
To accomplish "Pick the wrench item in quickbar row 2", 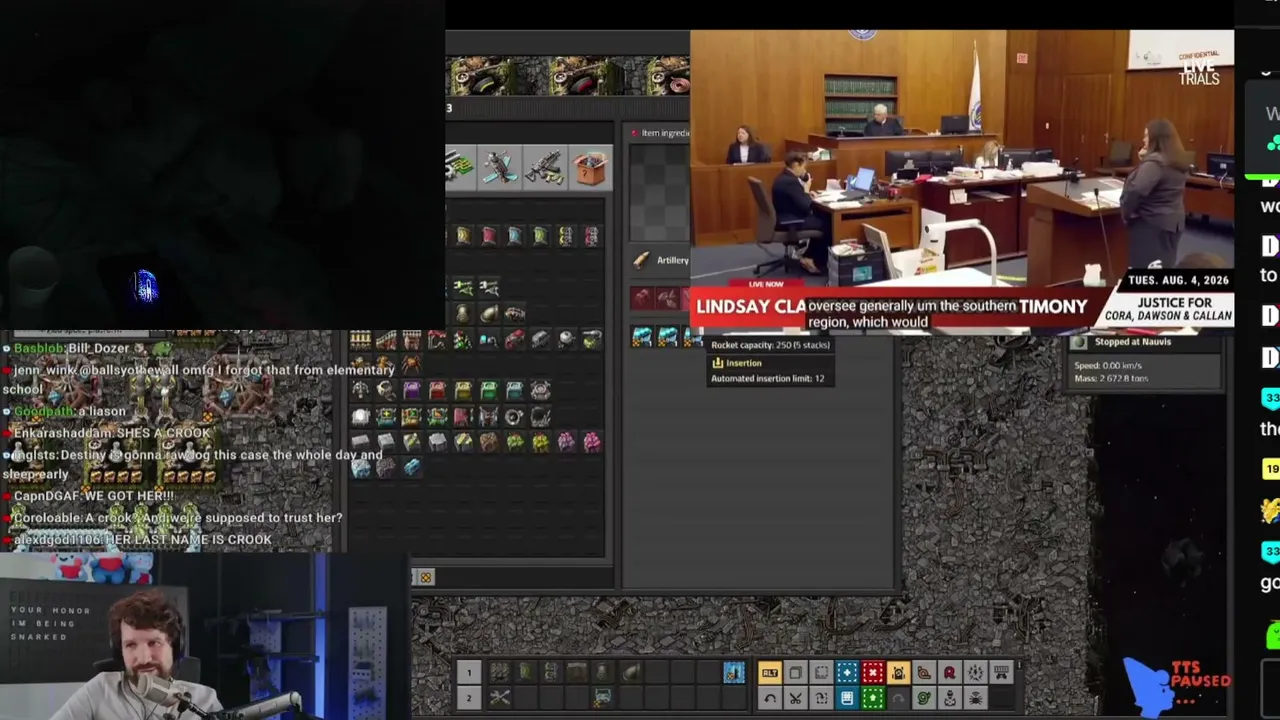I will click(x=499, y=698).
